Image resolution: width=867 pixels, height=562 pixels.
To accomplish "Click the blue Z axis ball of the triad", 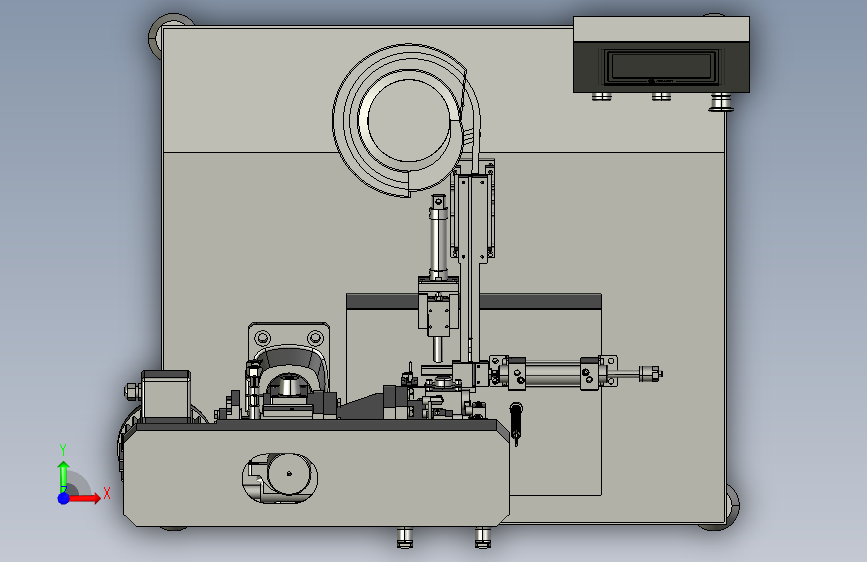I will (64, 498).
